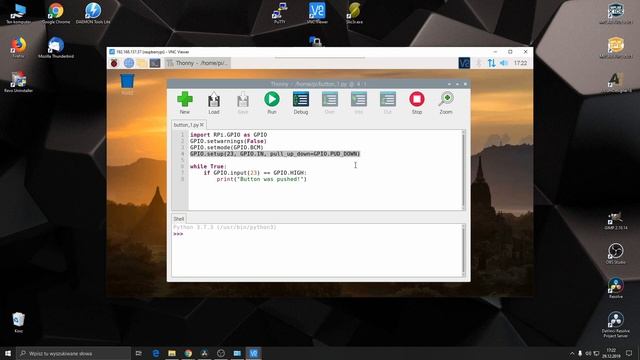Select the button_1.py editor tab
The width and height of the screenshot is (640, 360).
click(x=186, y=125)
